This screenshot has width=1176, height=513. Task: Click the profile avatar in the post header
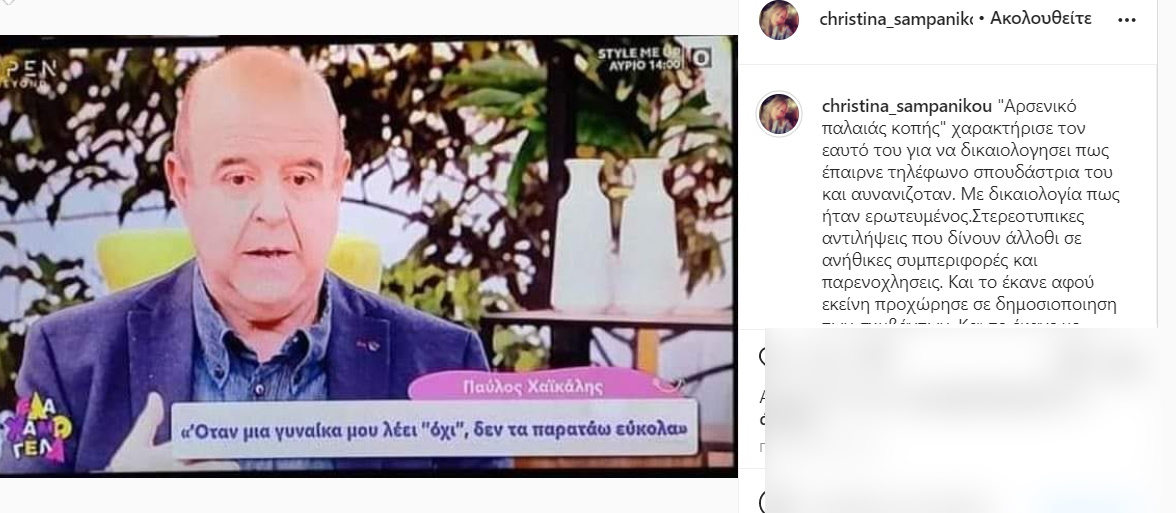point(778,20)
